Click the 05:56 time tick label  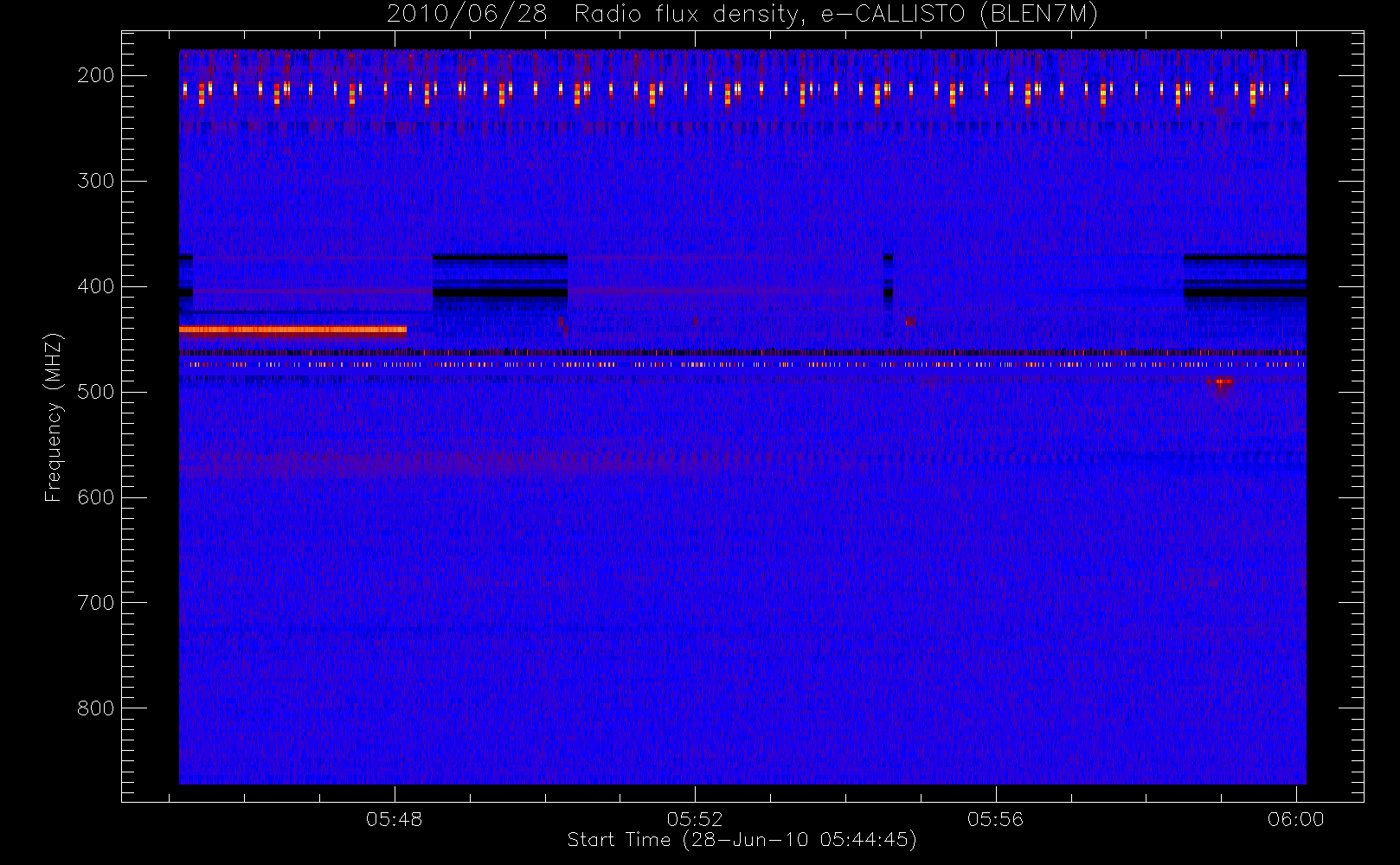click(x=995, y=819)
